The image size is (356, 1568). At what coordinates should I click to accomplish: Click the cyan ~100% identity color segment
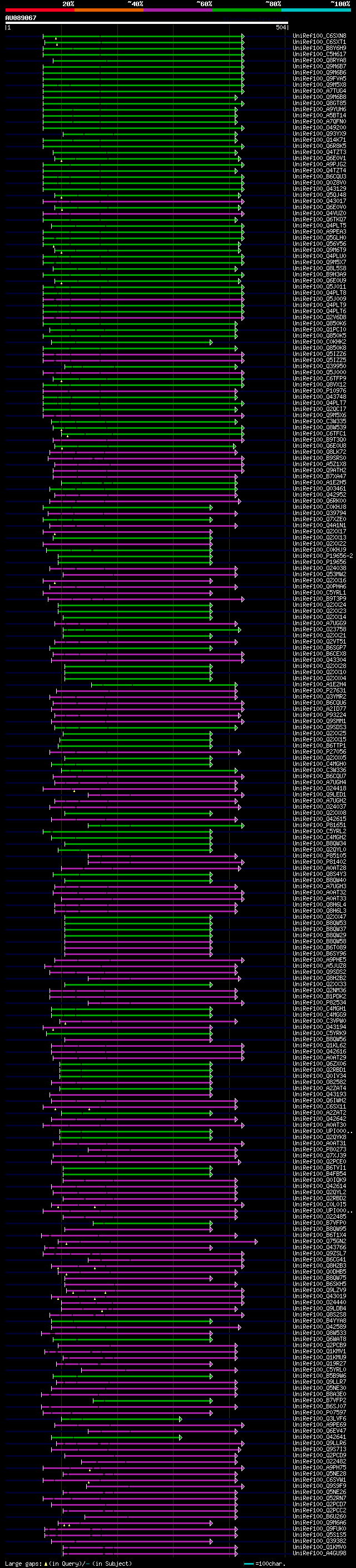(316, 10)
